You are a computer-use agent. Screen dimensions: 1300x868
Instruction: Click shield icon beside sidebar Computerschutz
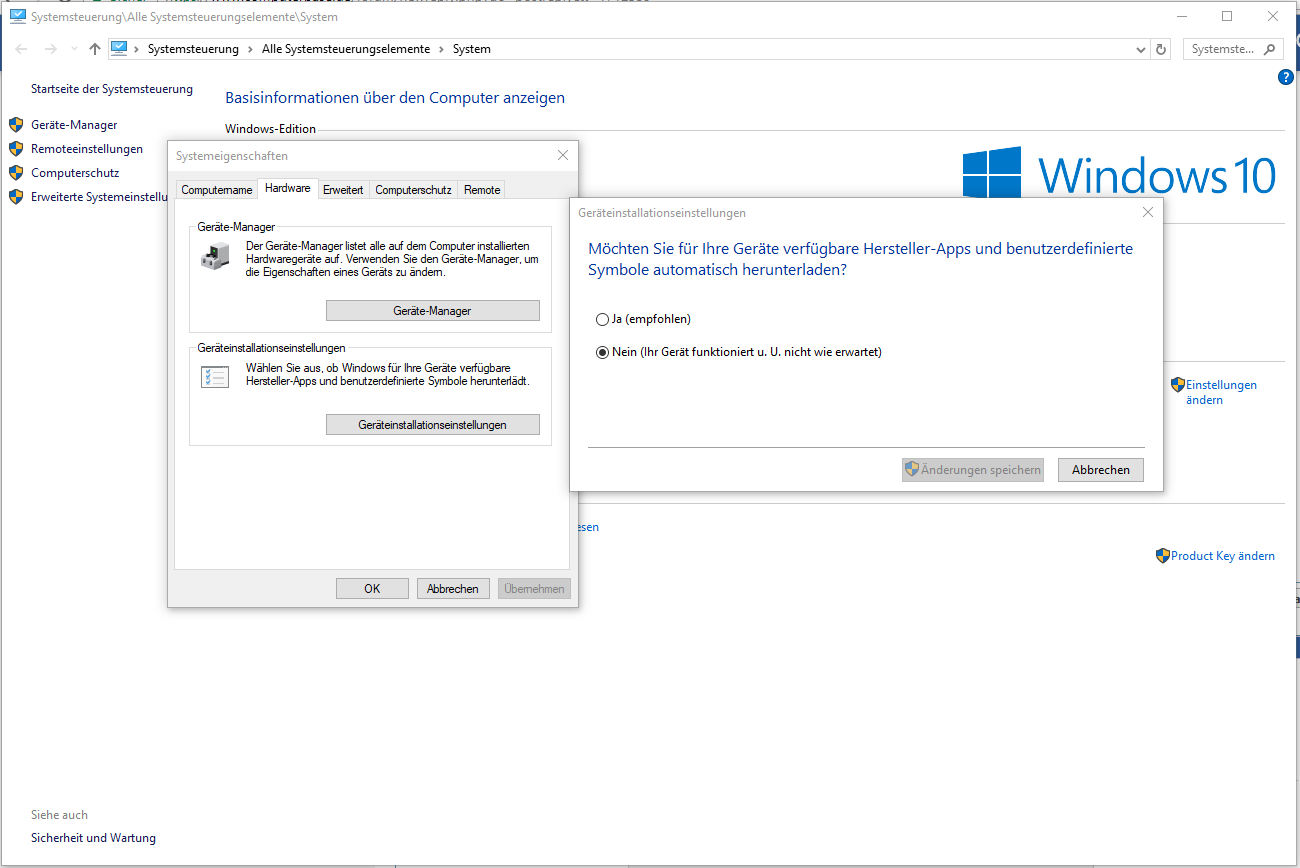coord(16,173)
